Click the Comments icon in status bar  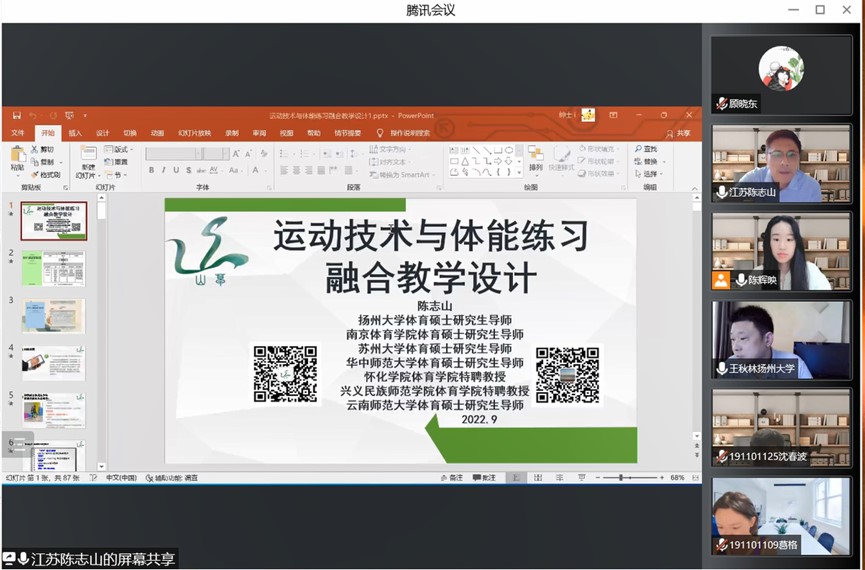[x=484, y=478]
